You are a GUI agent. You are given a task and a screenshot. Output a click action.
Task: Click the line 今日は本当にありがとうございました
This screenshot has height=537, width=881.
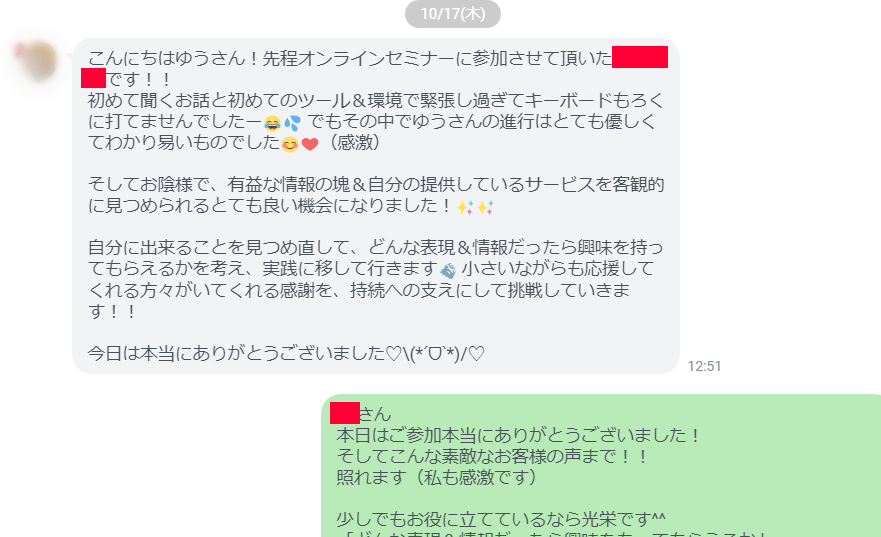(x=236, y=353)
